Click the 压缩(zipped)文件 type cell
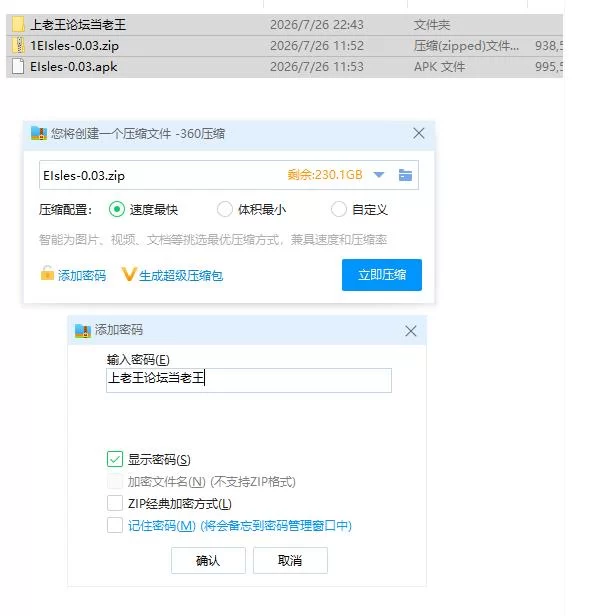This screenshot has height=616, width=598. tap(466, 46)
